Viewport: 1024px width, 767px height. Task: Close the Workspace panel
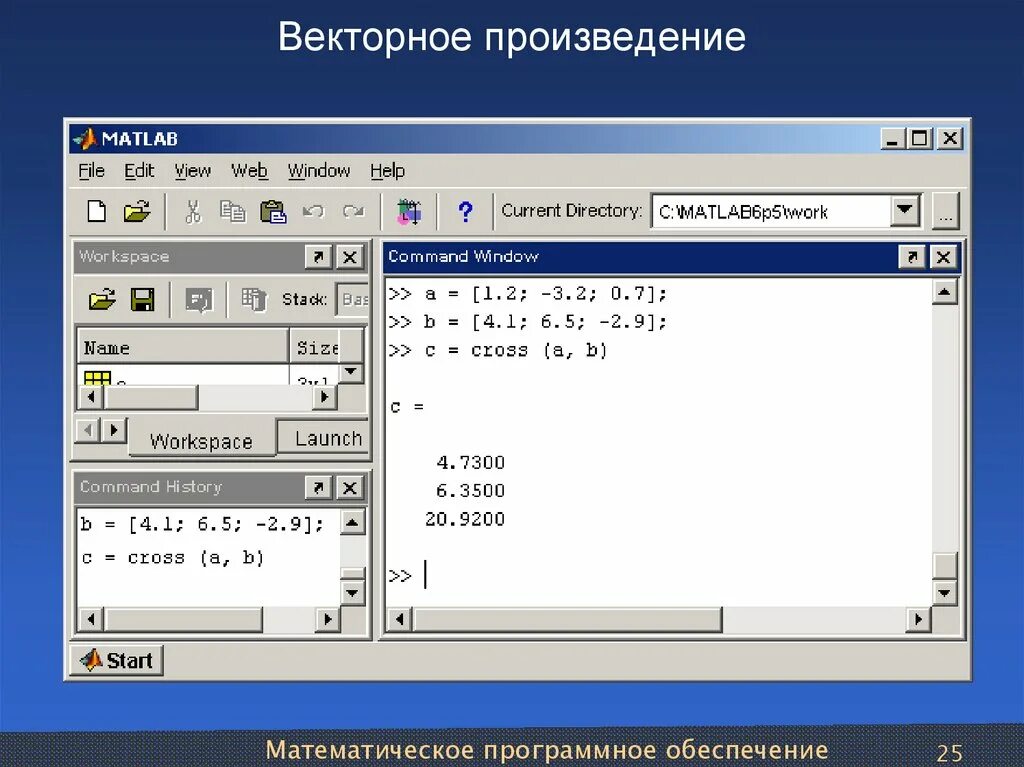350,257
